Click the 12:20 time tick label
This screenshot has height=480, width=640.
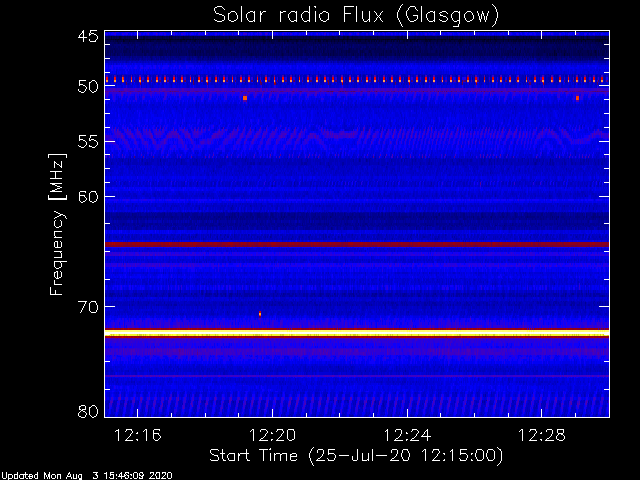pyautogui.click(x=272, y=436)
